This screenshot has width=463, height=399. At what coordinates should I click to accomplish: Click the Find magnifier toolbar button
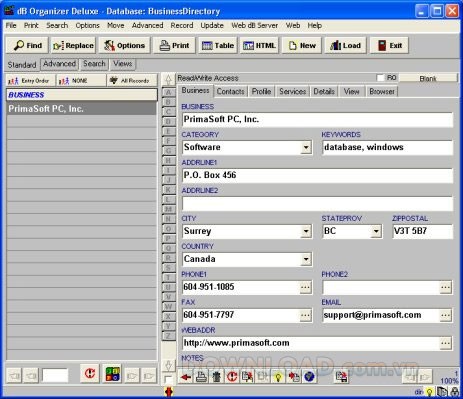27,45
